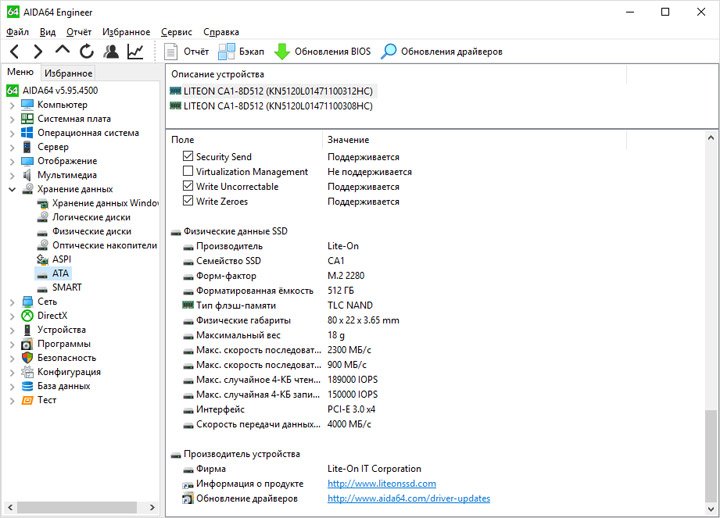Open Обновления драйверов from the toolbar
The width and height of the screenshot is (720, 518).
tap(442, 51)
